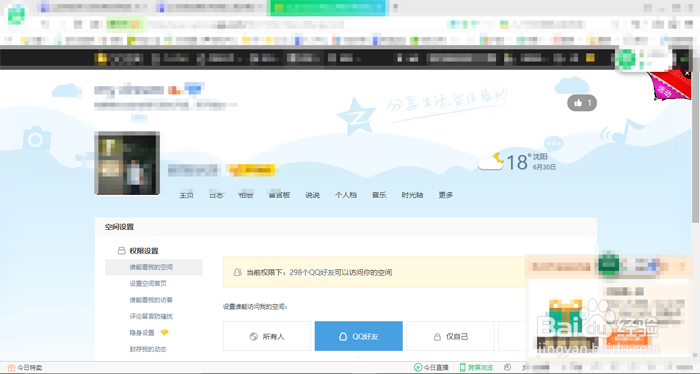Click the profile avatar photo
The height and width of the screenshot is (374, 700).
128,163
